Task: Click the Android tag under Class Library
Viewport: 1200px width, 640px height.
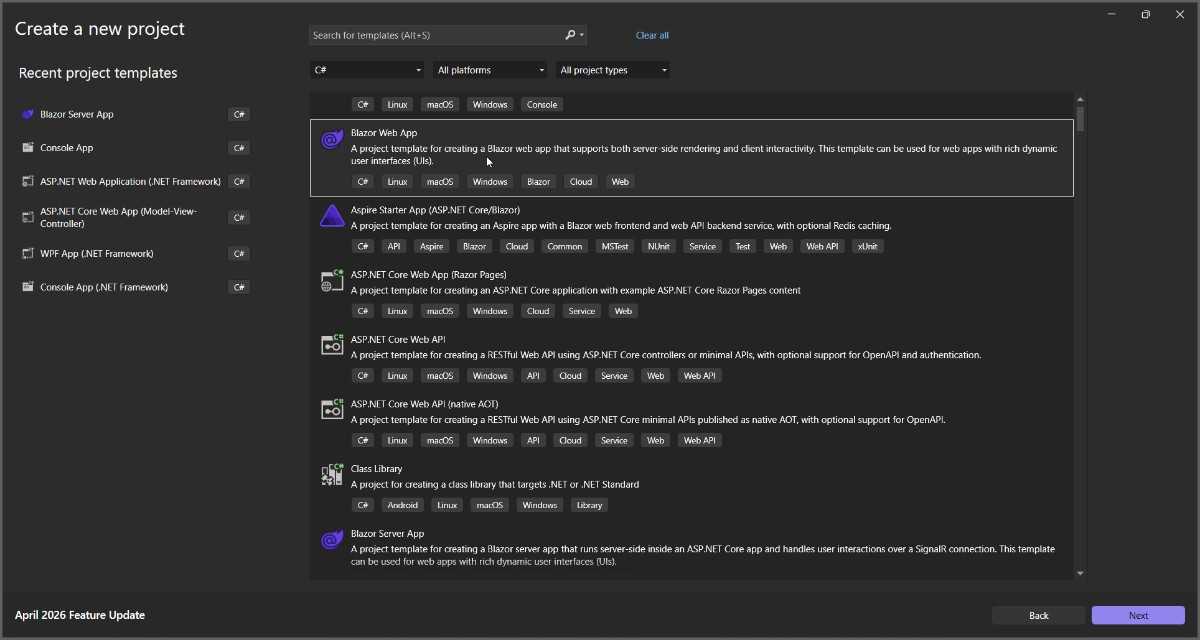Action: (403, 505)
